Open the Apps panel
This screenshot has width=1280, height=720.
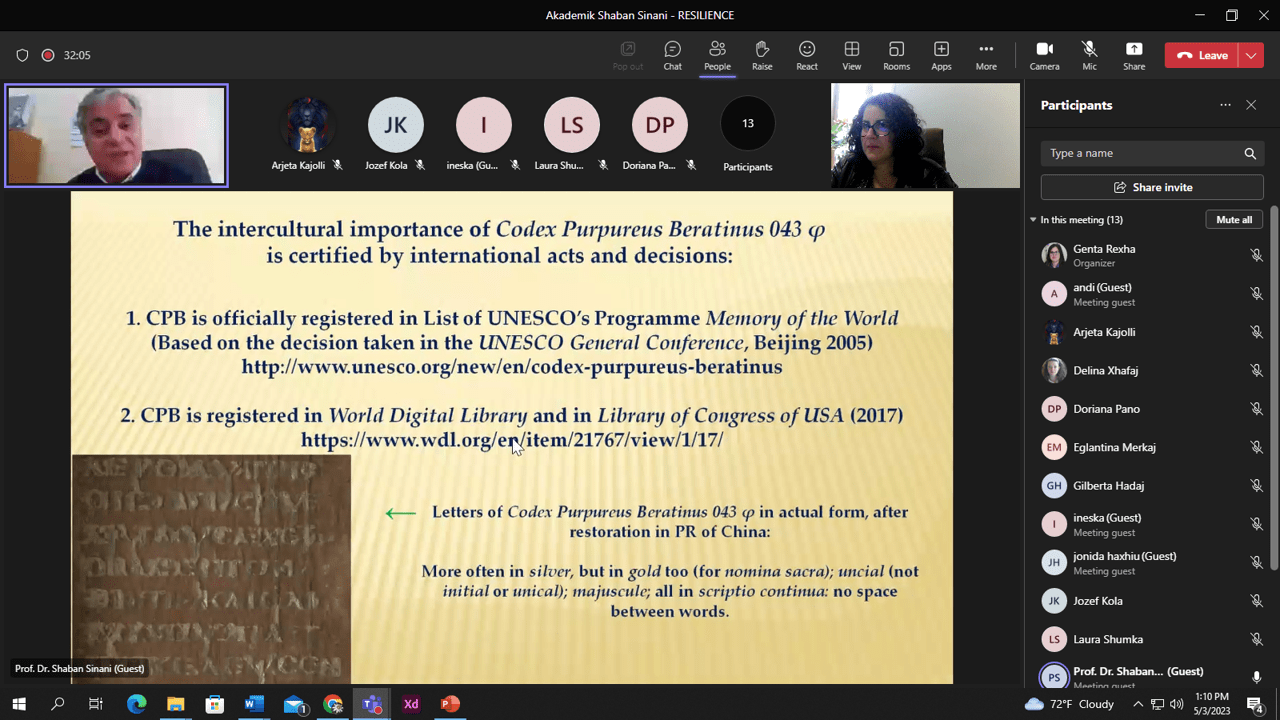click(941, 55)
